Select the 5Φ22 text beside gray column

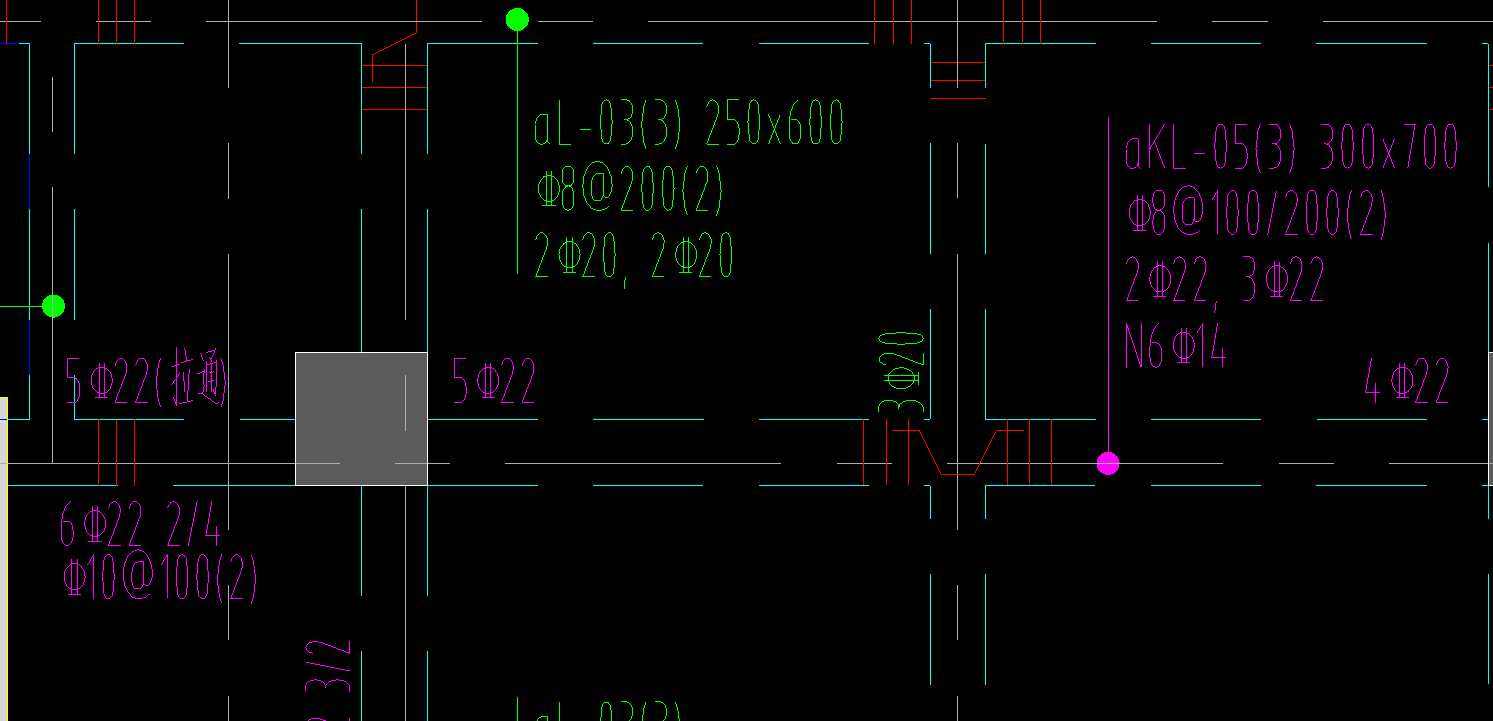tap(494, 382)
